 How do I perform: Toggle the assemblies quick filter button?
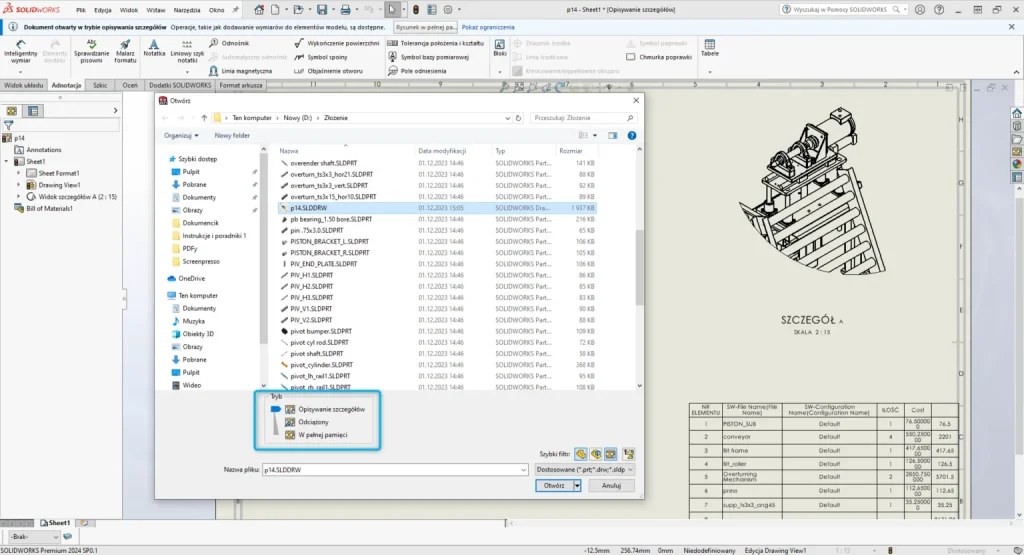tap(596, 454)
